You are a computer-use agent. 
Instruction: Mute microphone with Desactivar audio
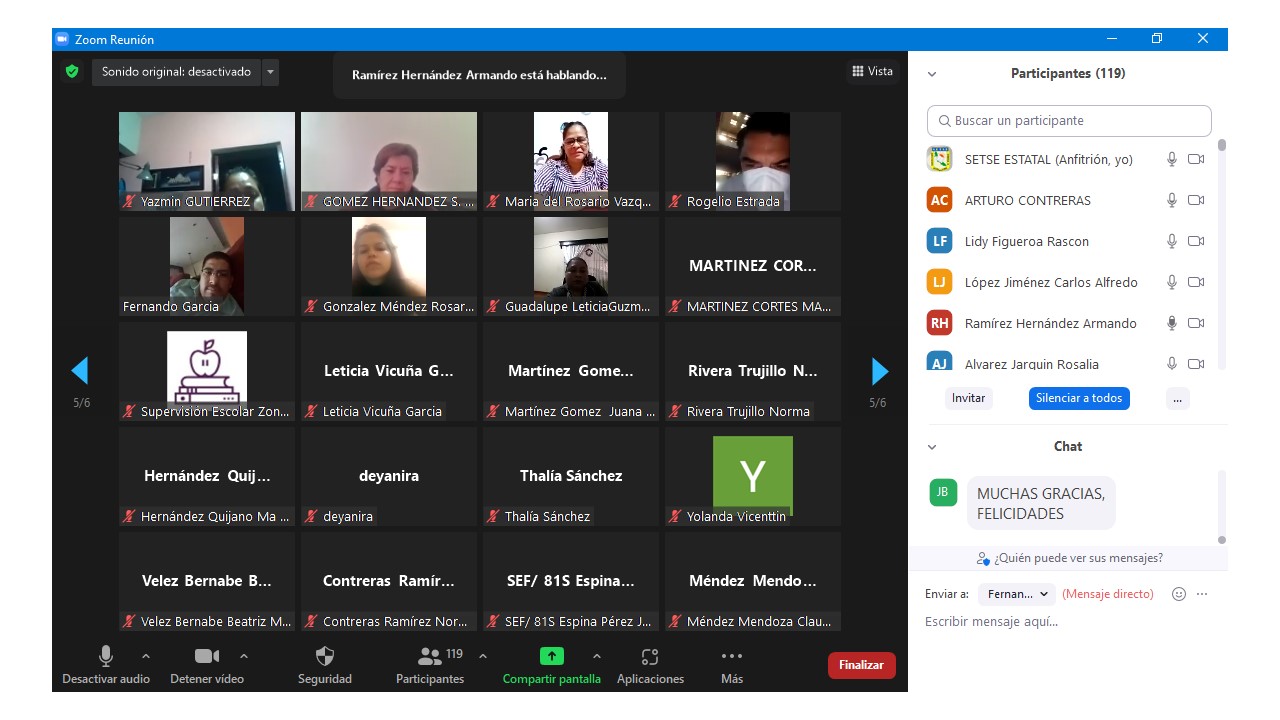point(106,665)
